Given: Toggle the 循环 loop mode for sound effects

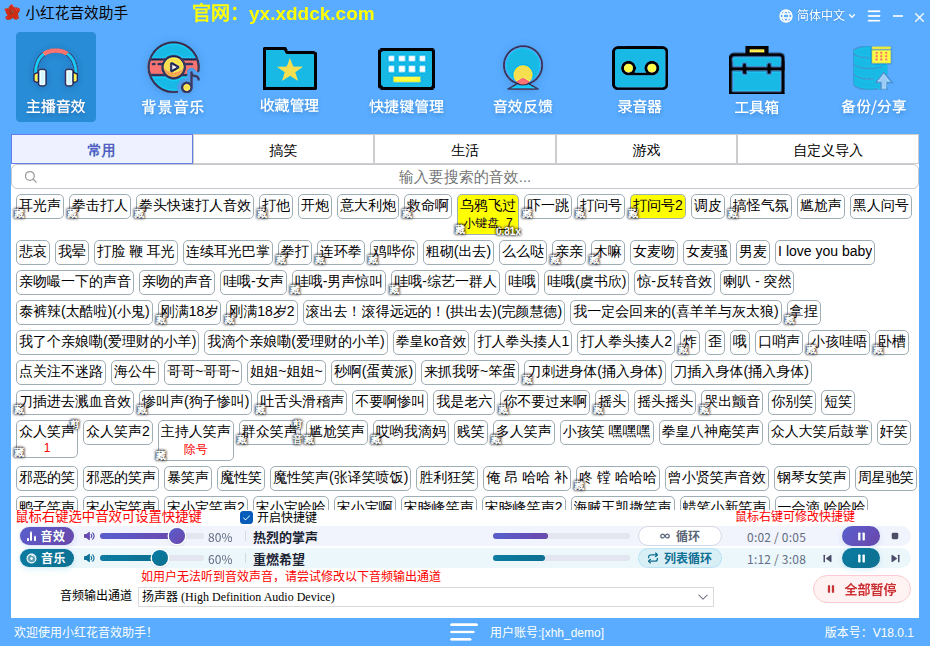Looking at the screenshot, I should [x=680, y=536].
